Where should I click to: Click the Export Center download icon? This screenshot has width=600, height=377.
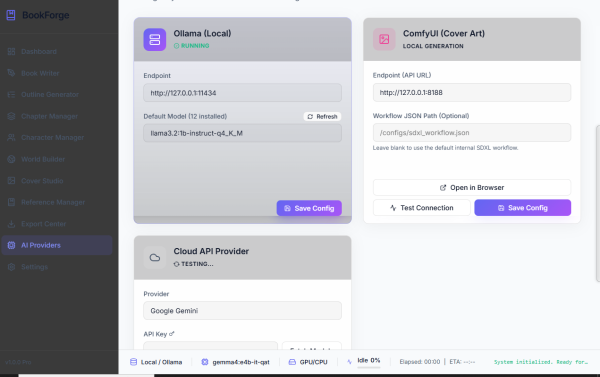pos(11,224)
